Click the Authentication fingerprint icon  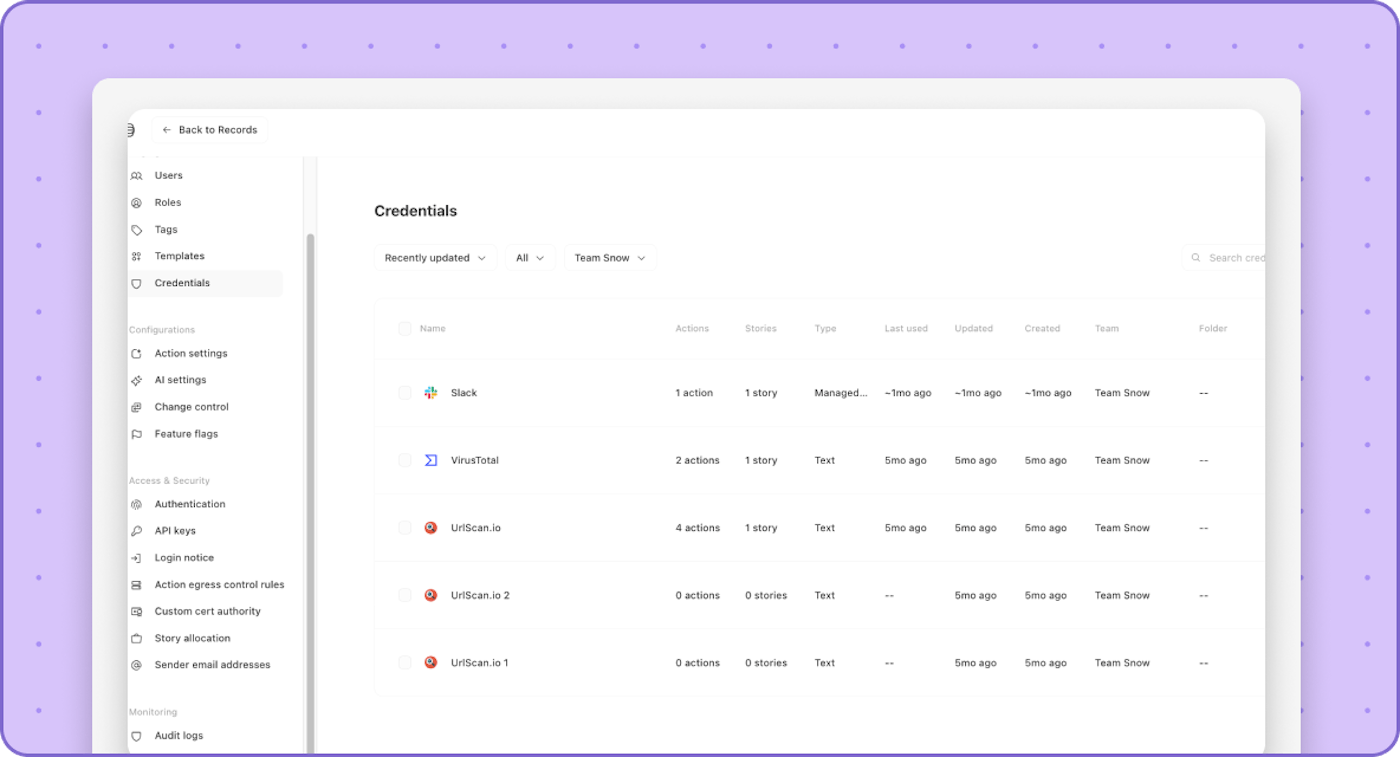(x=137, y=505)
